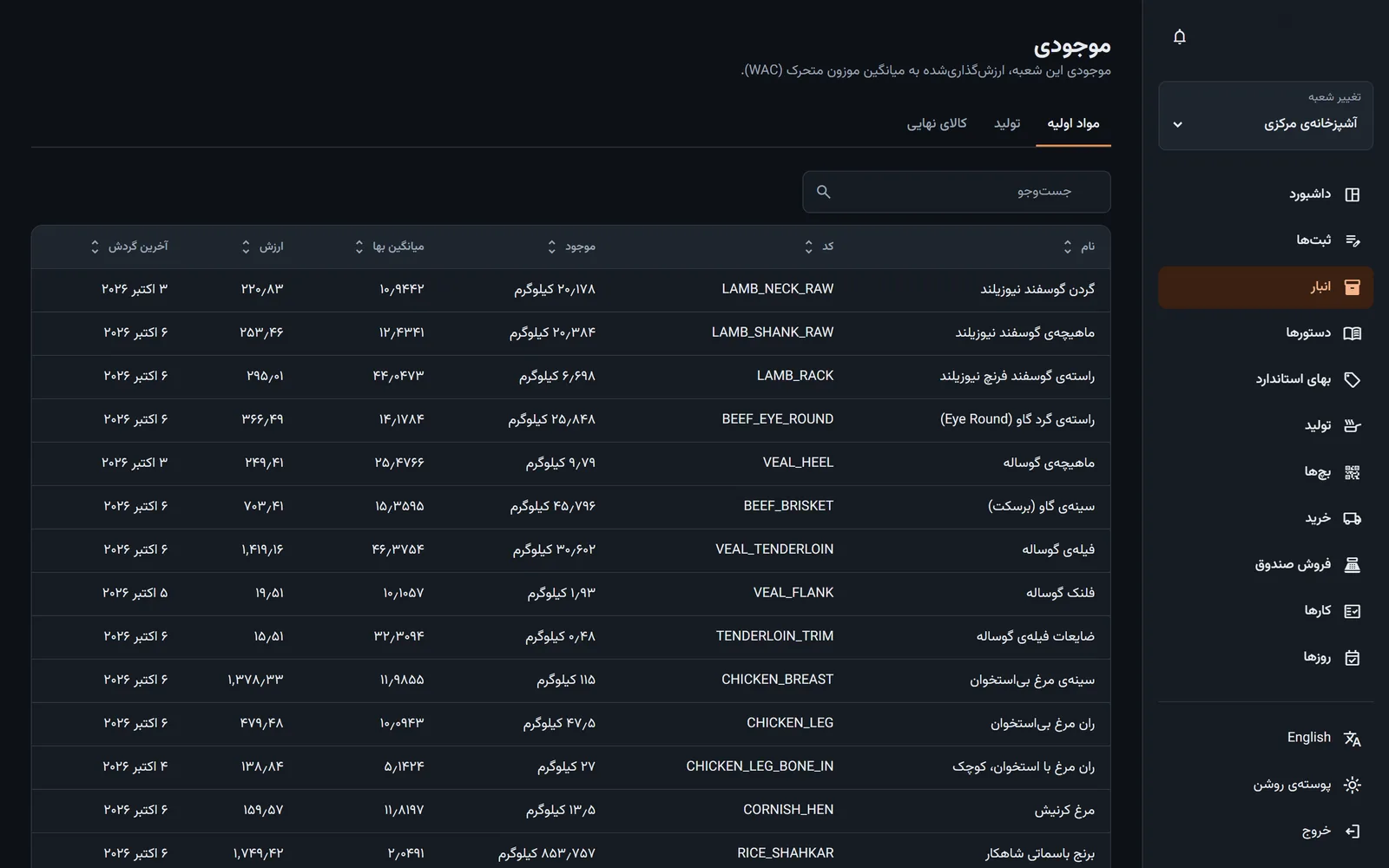
Task: Sort table by stock column (موجود)
Action: click(x=571, y=247)
